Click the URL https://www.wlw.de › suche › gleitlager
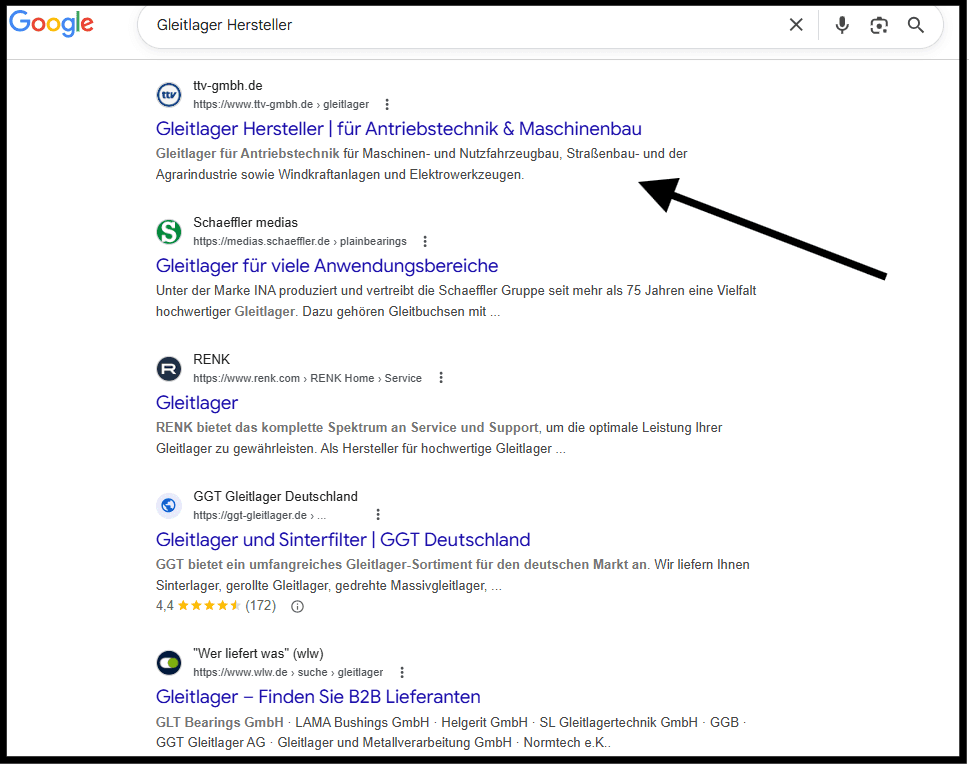This screenshot has height=768, width=969. point(288,672)
